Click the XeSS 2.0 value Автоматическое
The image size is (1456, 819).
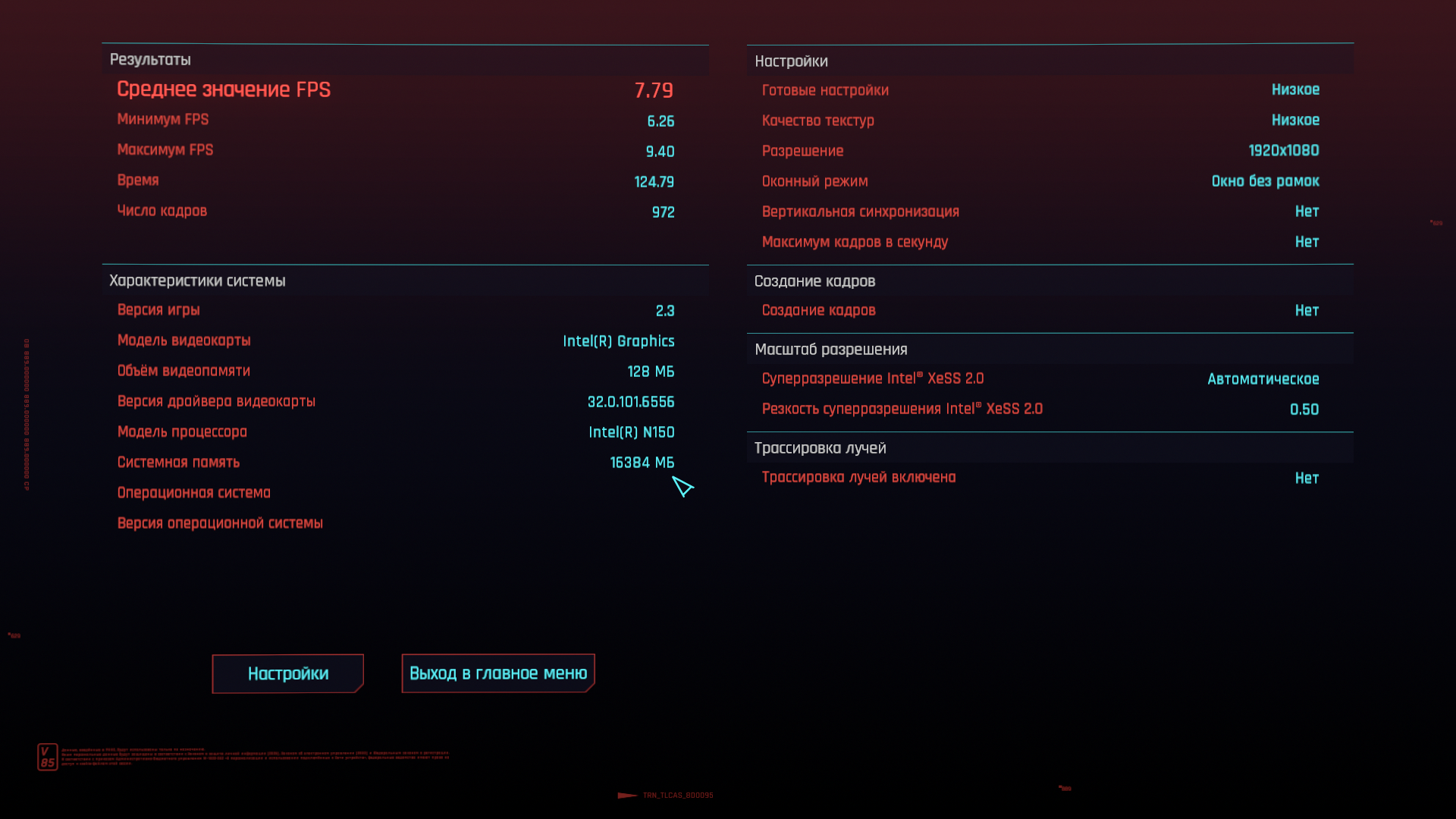pos(1263,379)
